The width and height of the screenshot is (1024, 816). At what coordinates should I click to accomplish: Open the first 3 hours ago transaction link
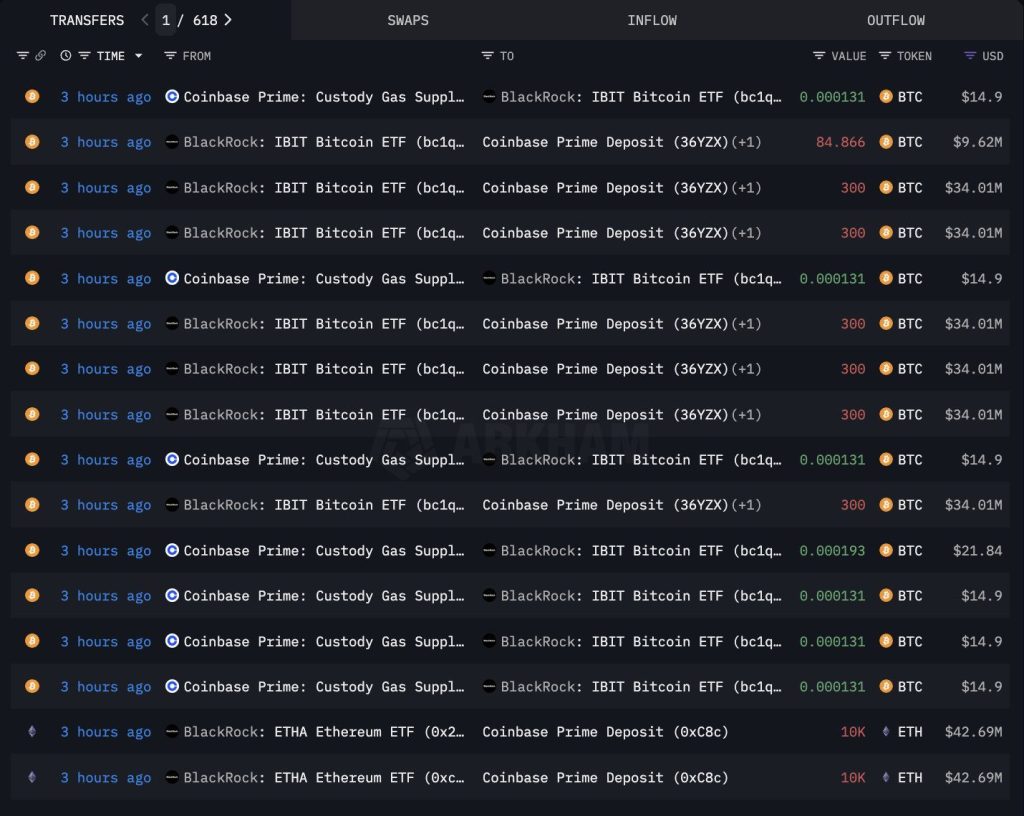coord(105,97)
